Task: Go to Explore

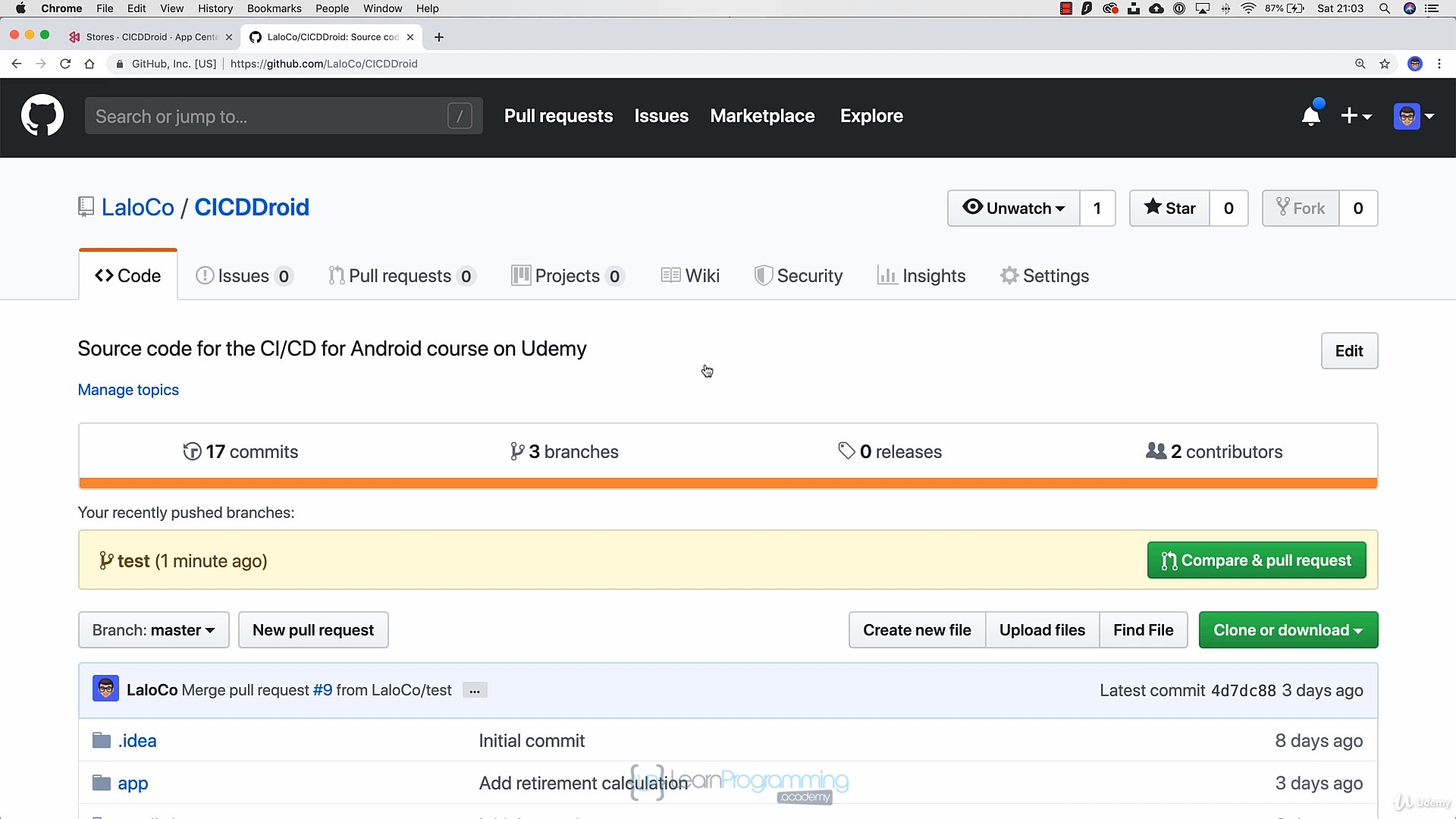Action: 871,116
